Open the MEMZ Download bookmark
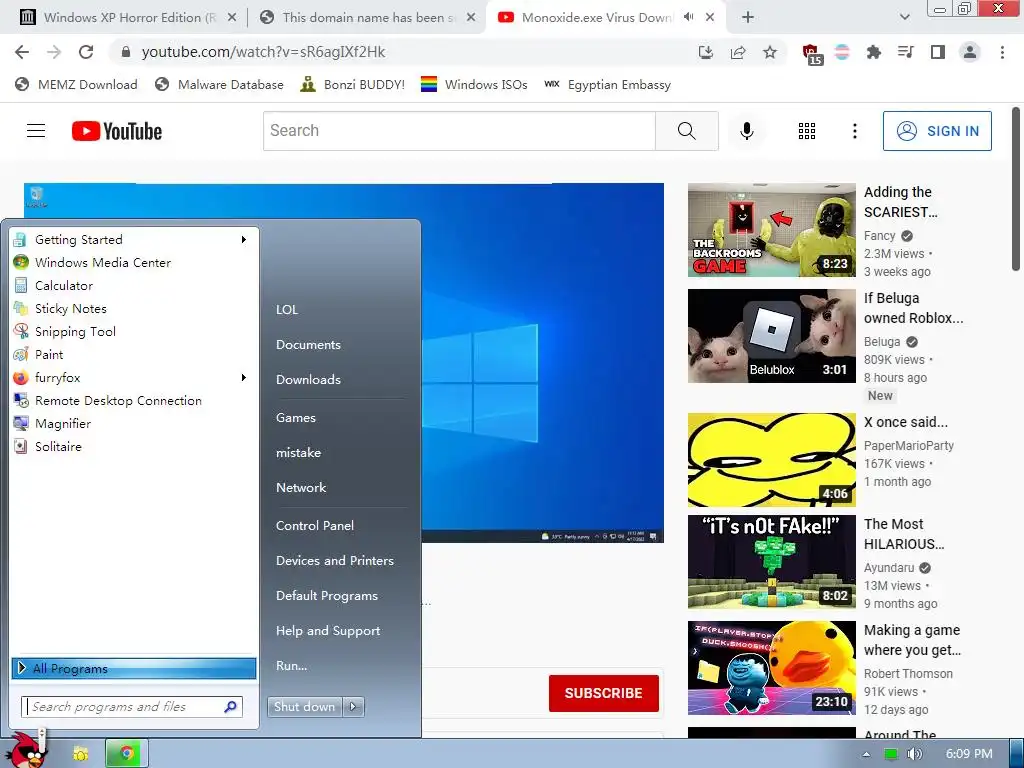Image resolution: width=1024 pixels, height=768 pixels. tap(76, 85)
